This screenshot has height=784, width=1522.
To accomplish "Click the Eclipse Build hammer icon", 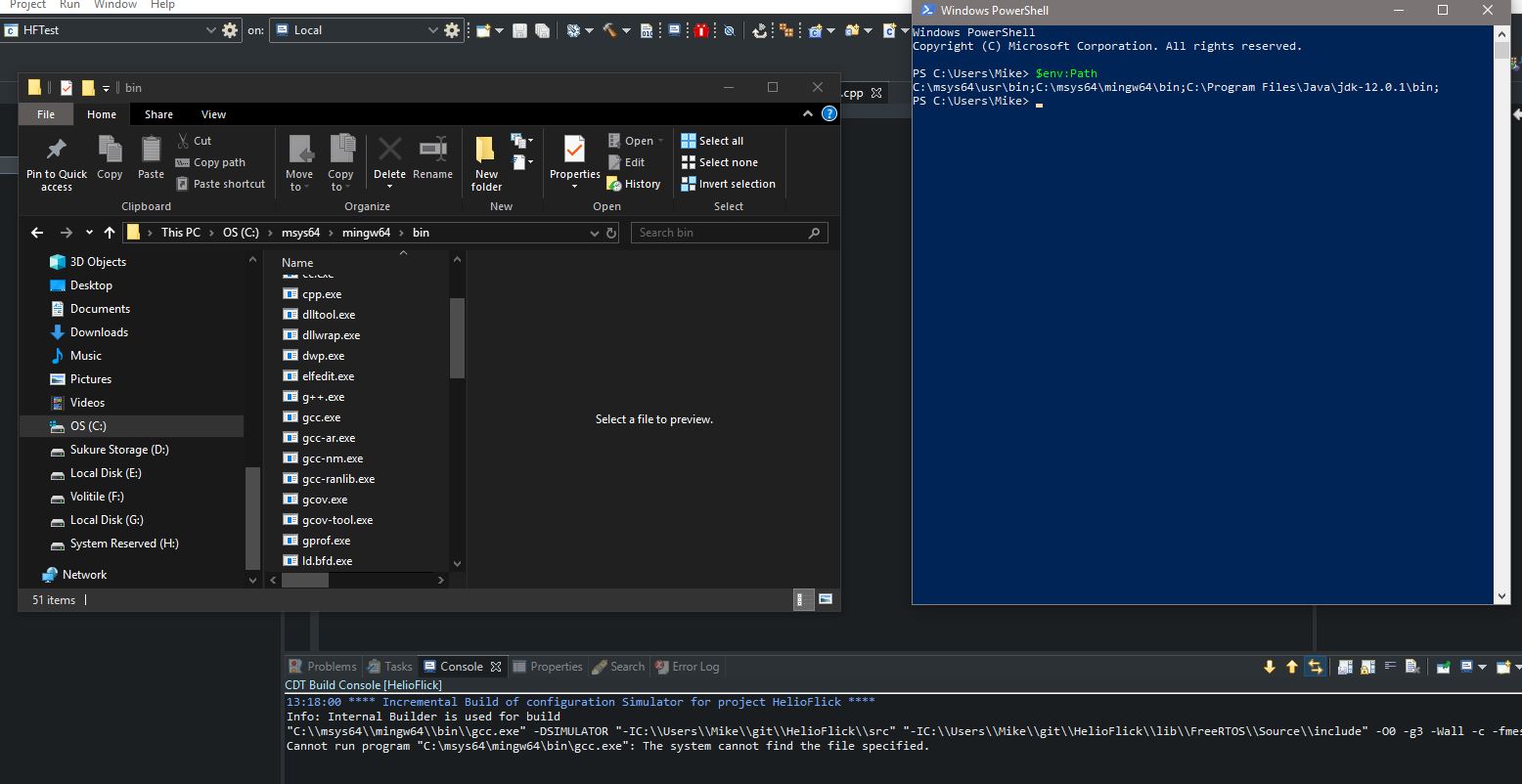I will (x=609, y=30).
